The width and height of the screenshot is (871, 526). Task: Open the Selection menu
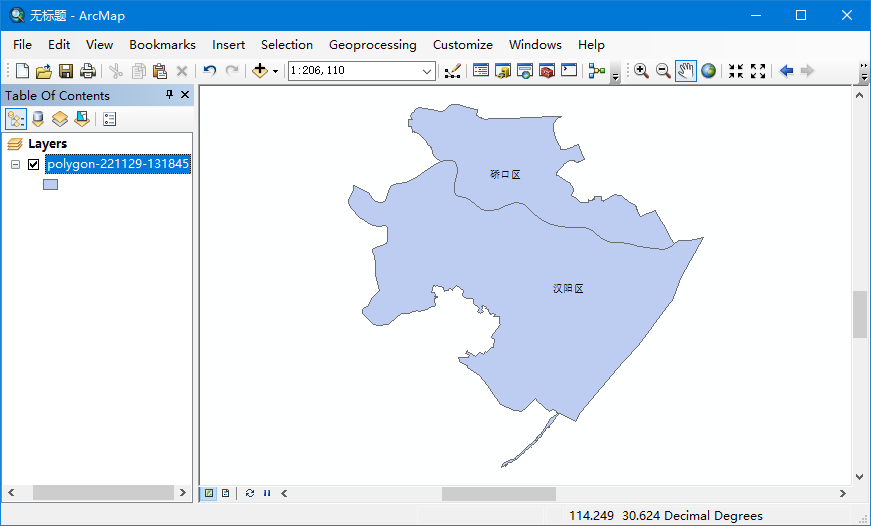tap(287, 44)
